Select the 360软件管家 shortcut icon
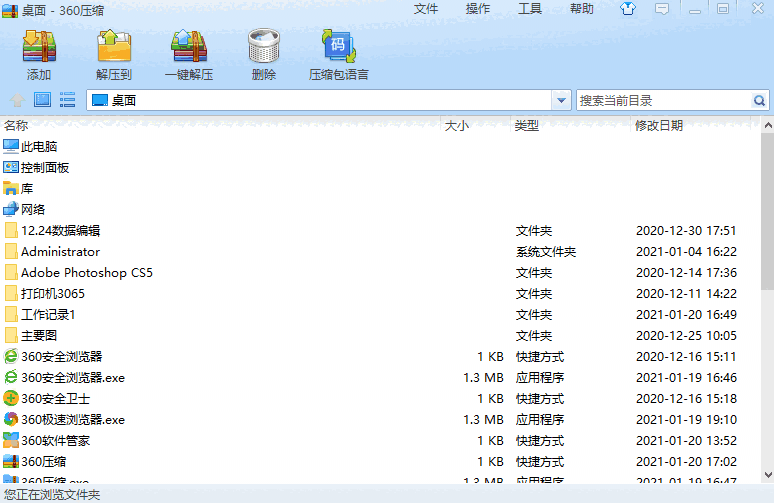The image size is (774, 503). click(11, 440)
